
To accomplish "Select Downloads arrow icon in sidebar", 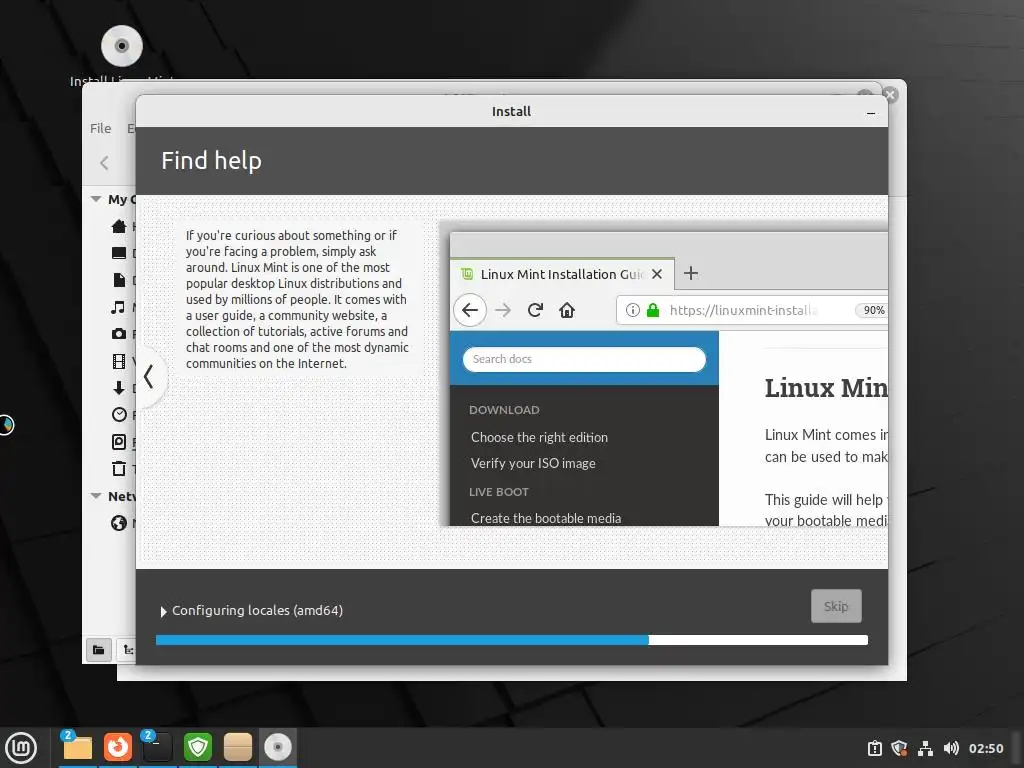I will (x=119, y=388).
